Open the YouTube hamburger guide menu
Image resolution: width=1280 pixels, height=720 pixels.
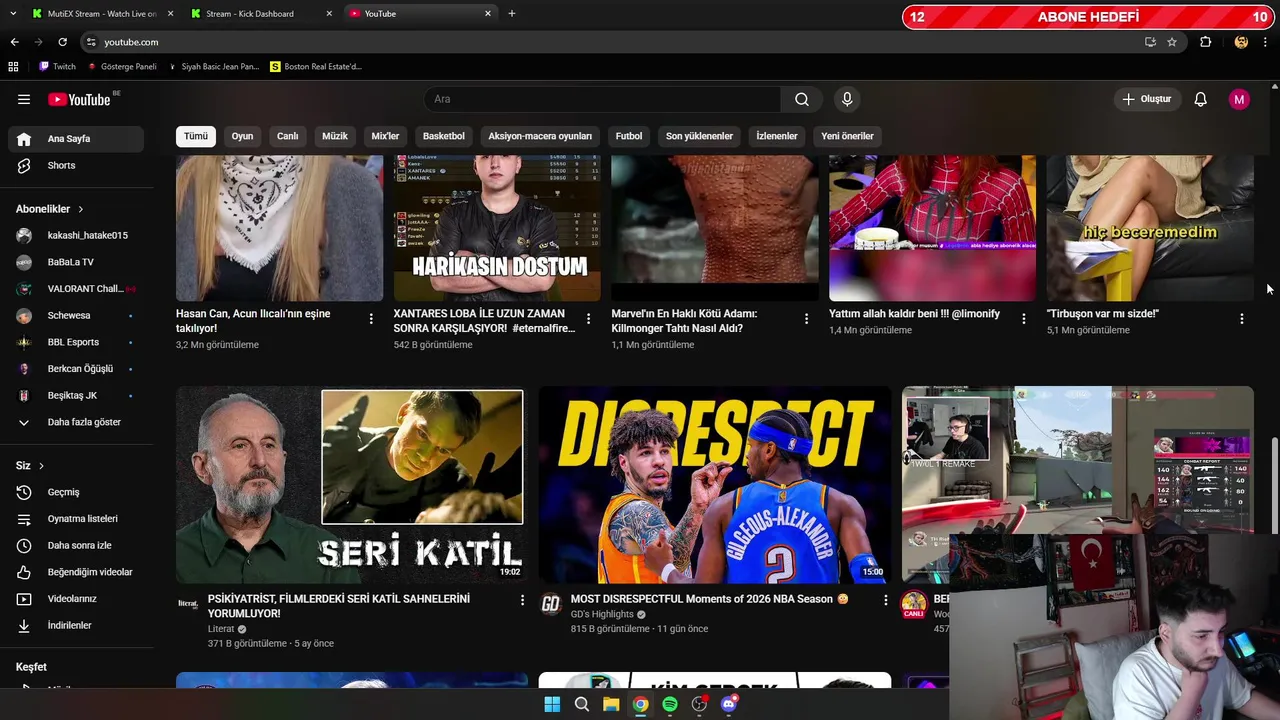pos(24,99)
